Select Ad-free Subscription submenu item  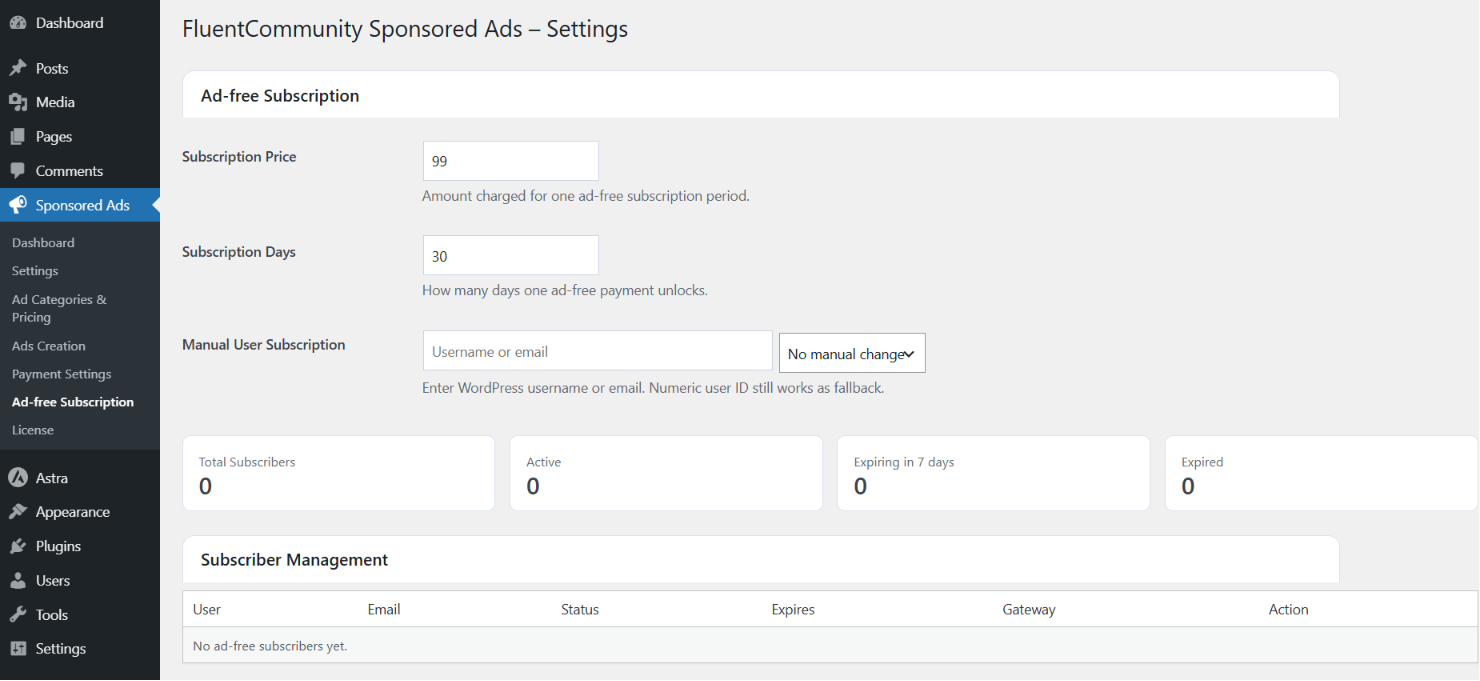(73, 402)
